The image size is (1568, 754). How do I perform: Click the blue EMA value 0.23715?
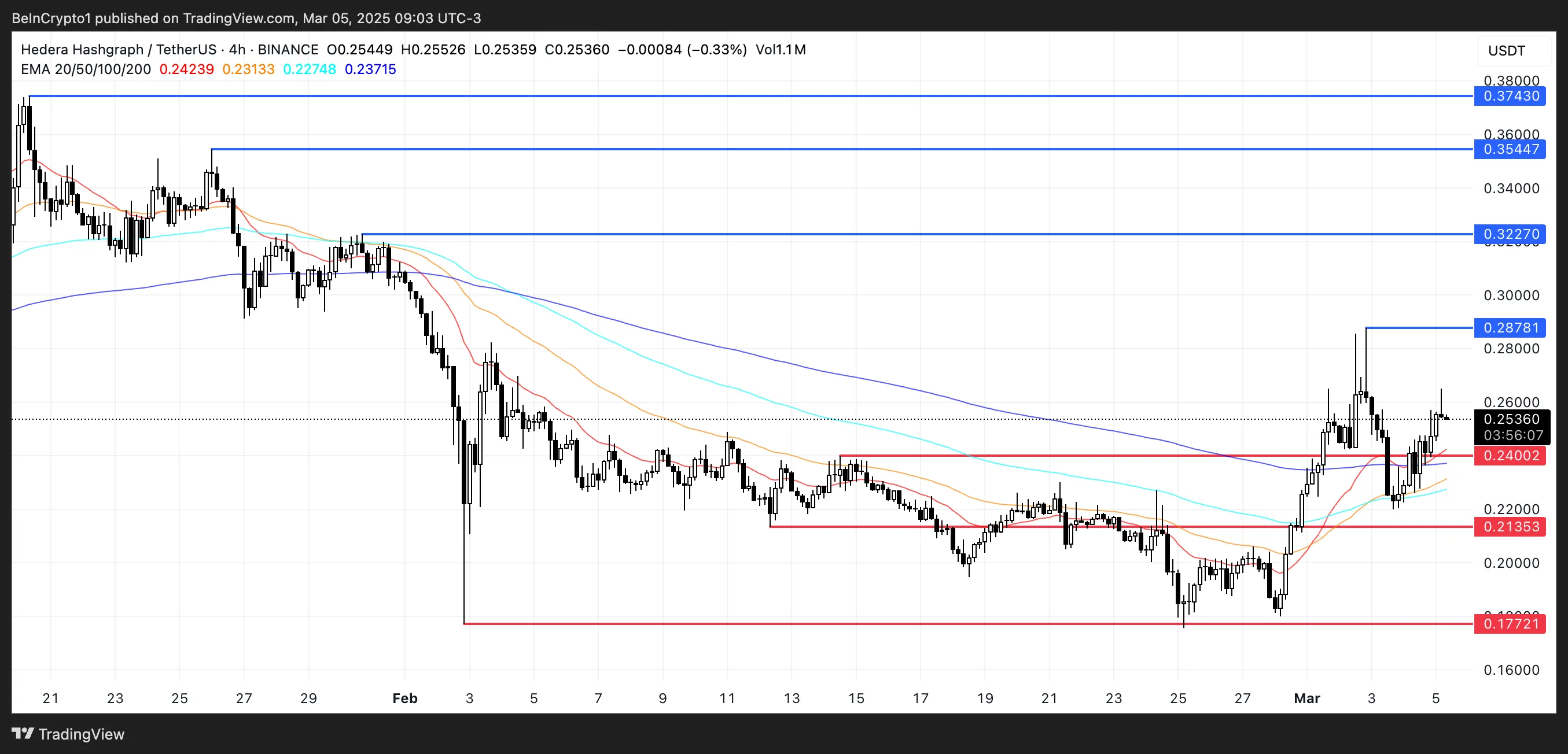tap(370, 69)
